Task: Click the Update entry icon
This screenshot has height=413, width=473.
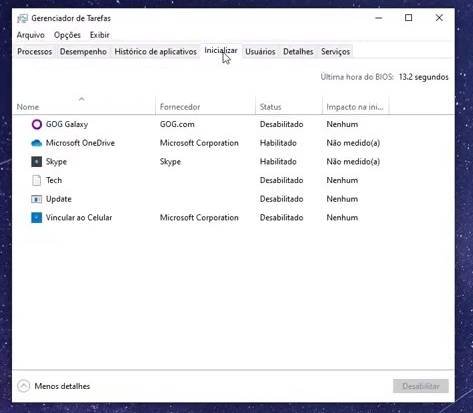Action: [x=37, y=199]
